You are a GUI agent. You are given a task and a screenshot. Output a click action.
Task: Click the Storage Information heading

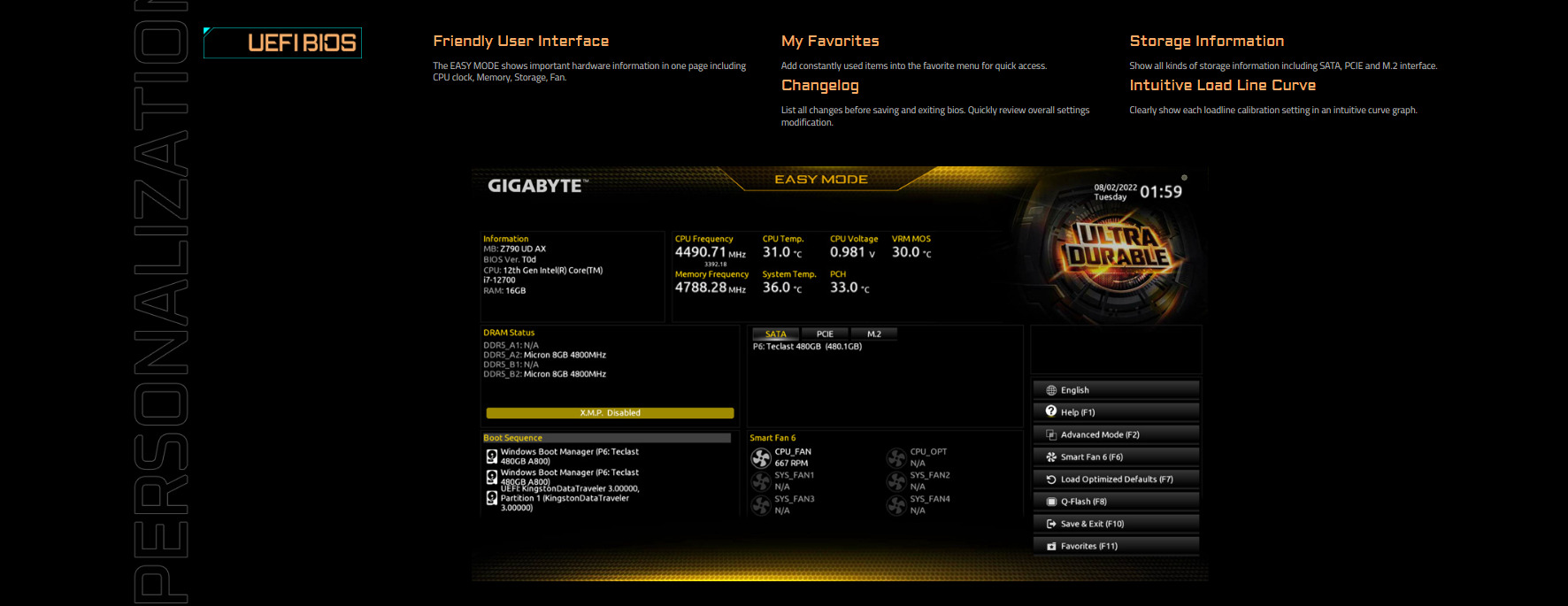1207,41
